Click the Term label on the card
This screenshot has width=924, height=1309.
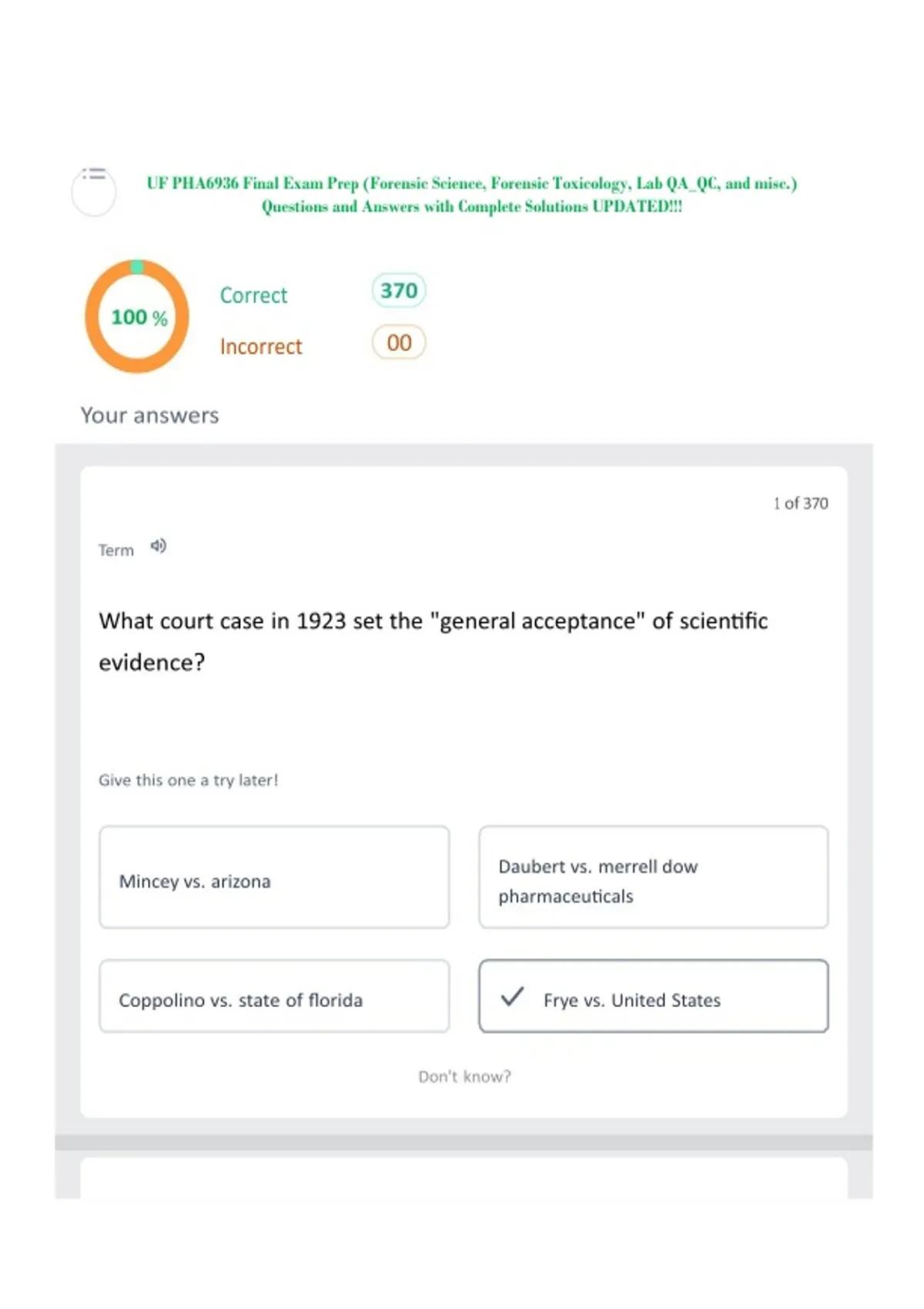point(116,550)
